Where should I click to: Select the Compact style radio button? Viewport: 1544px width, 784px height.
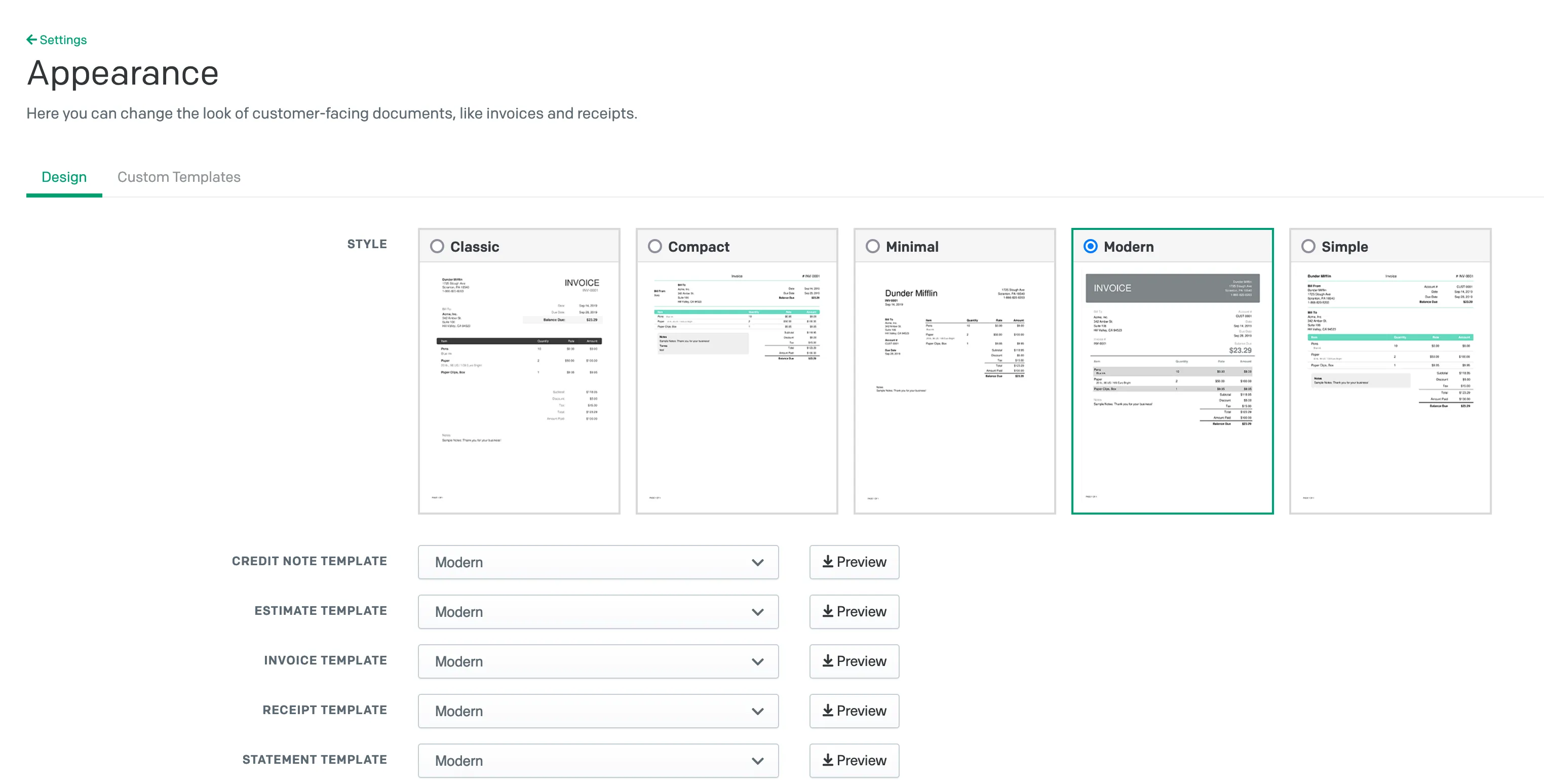654,246
